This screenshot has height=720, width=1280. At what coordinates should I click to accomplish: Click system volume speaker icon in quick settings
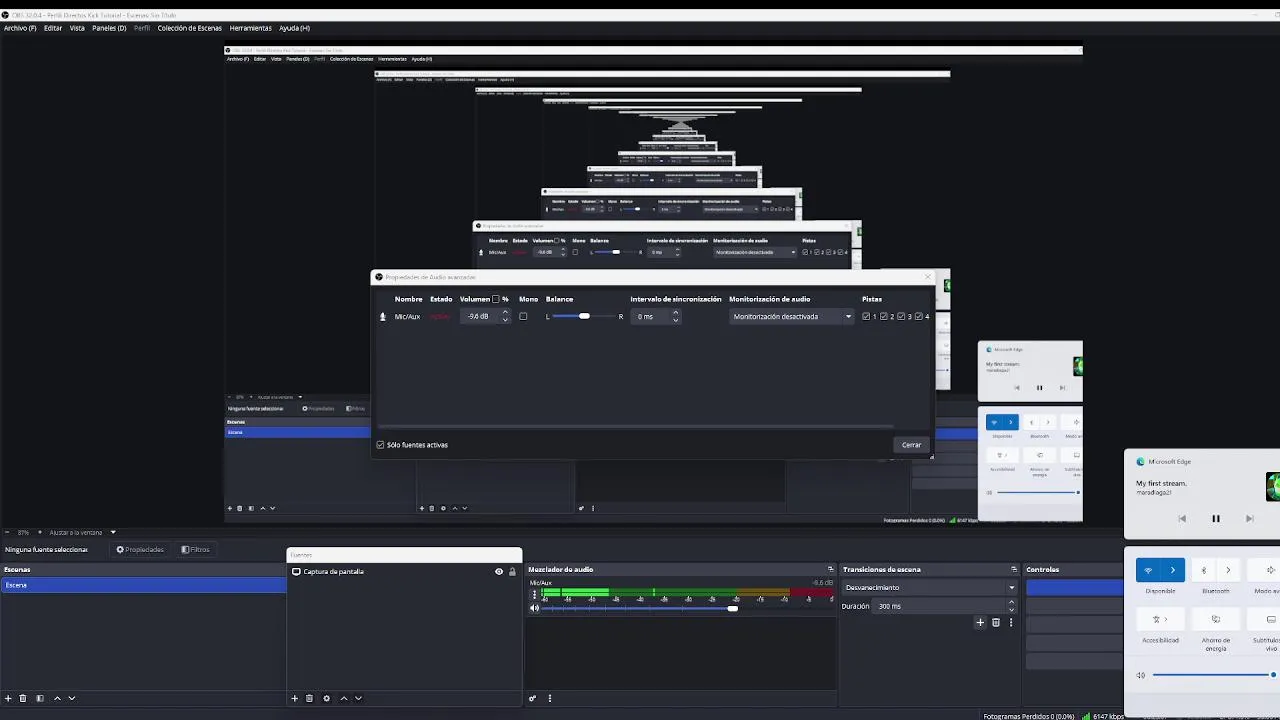pyautogui.click(x=1141, y=675)
